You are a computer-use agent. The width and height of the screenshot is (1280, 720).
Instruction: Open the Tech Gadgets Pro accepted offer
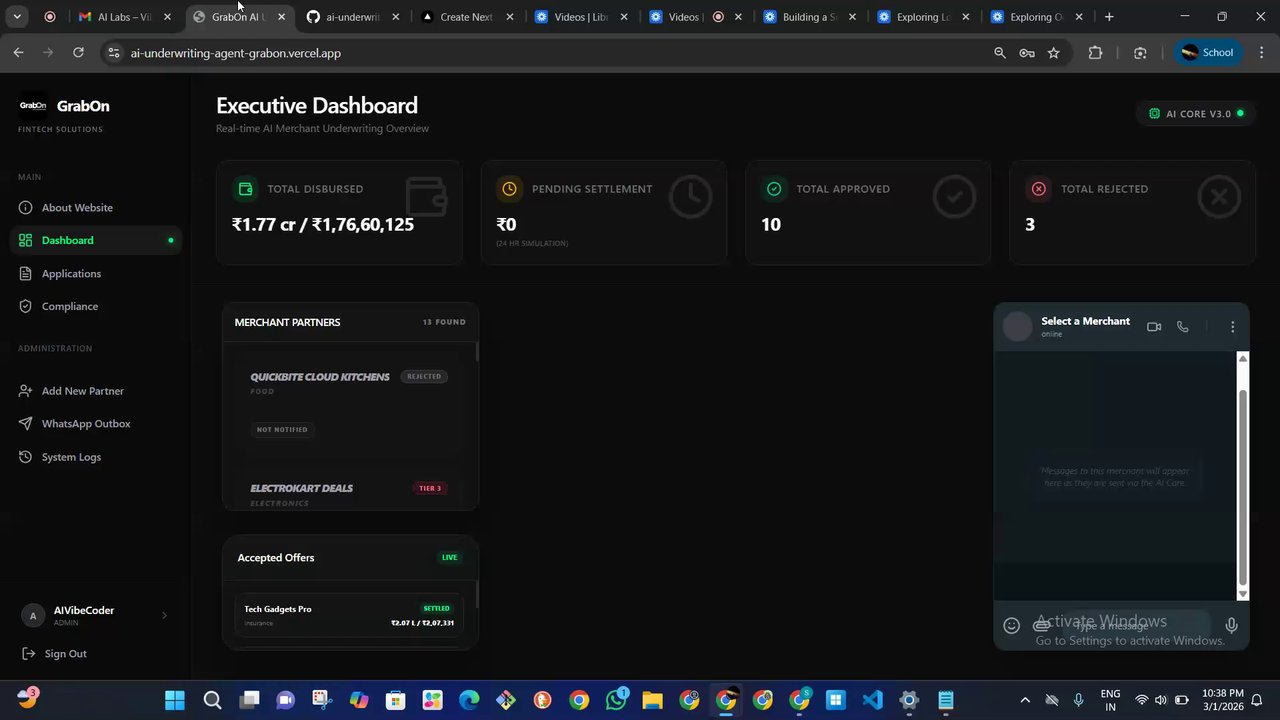(x=349, y=615)
